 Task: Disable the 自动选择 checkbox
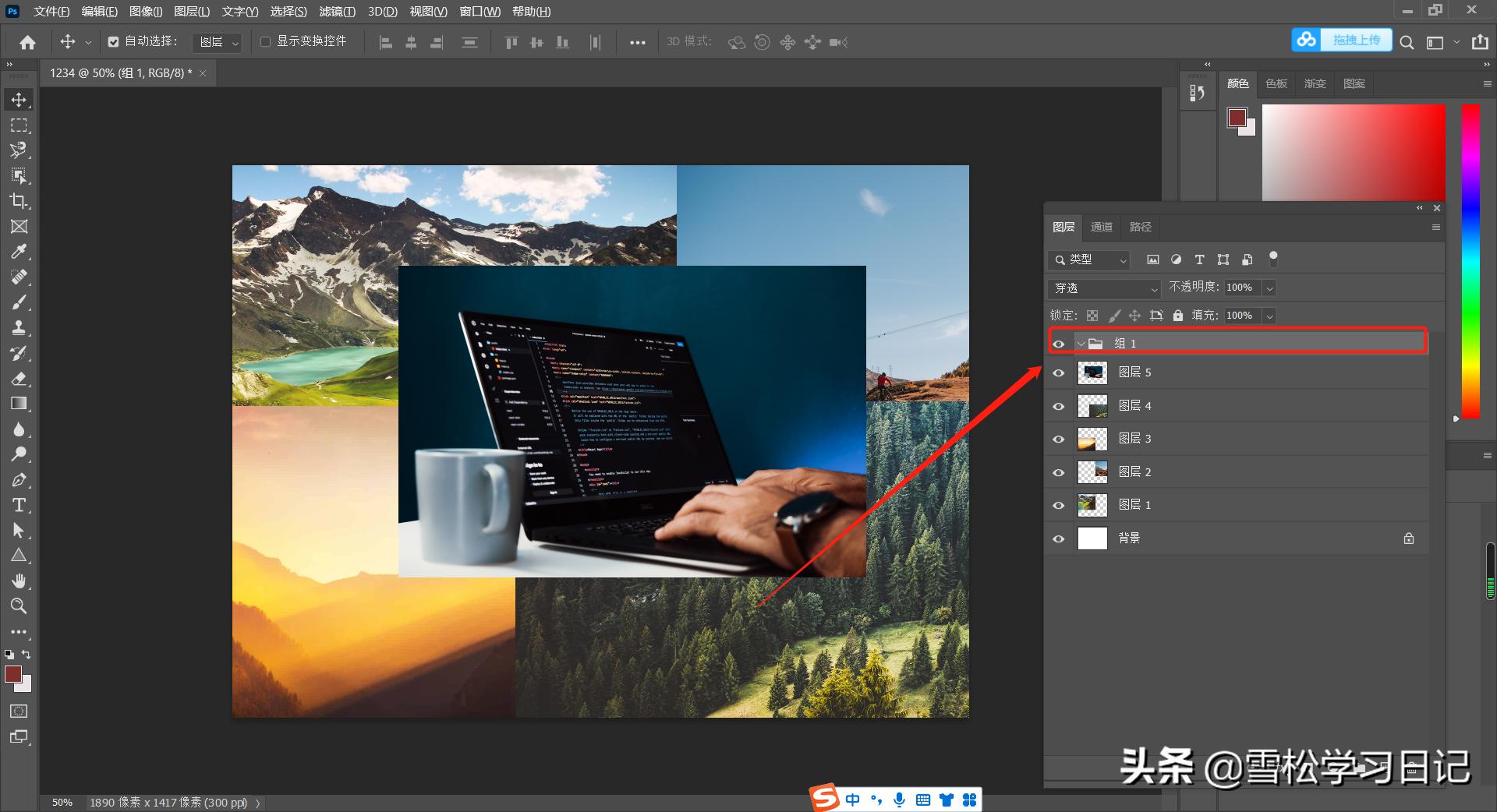point(114,42)
